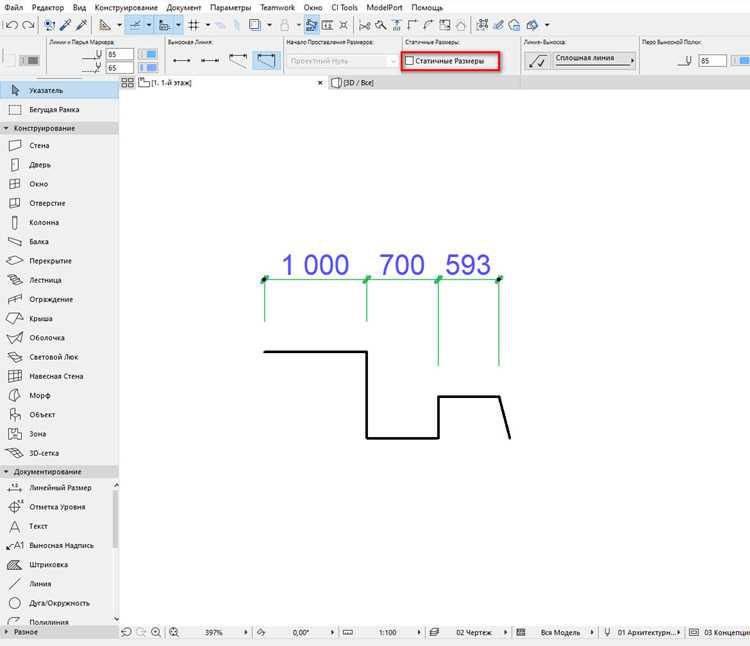Viewport: 750px width, 646px height.
Task: Switch to the 3D / Все tab
Action: [359, 83]
